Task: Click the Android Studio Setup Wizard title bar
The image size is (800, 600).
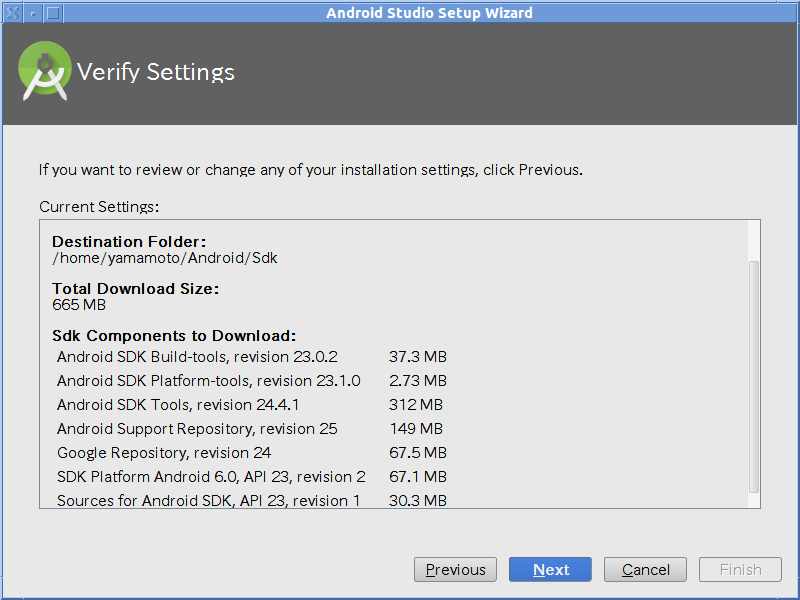Action: coord(429,13)
